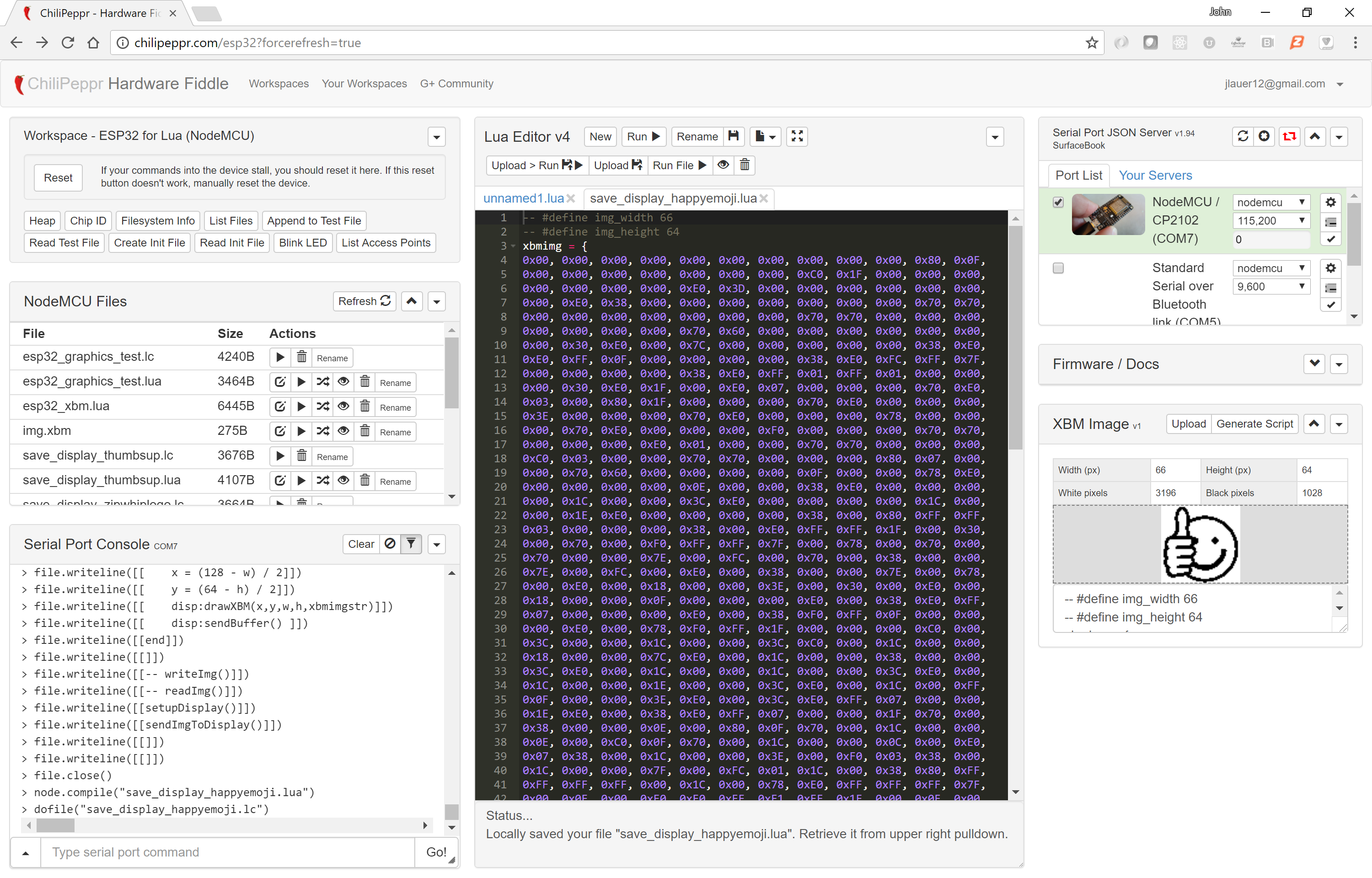1372x878 pixels.
Task: Delete img.xbm using its trash icon
Action: [x=365, y=432]
